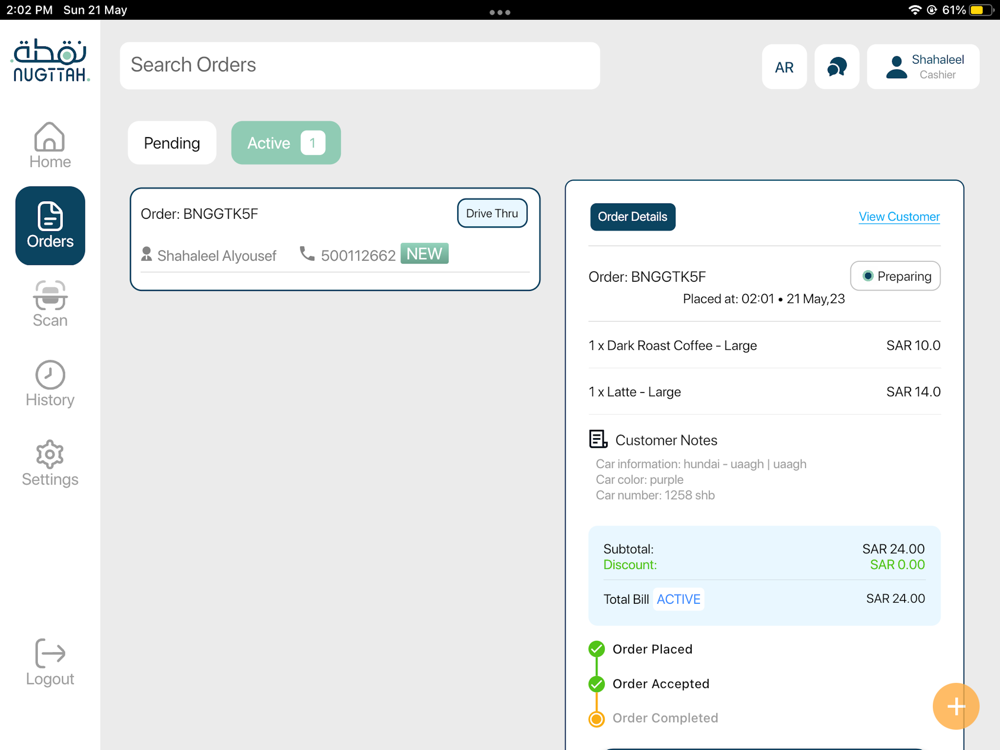
Task: Open the Settings gear in sidebar
Action: click(50, 464)
